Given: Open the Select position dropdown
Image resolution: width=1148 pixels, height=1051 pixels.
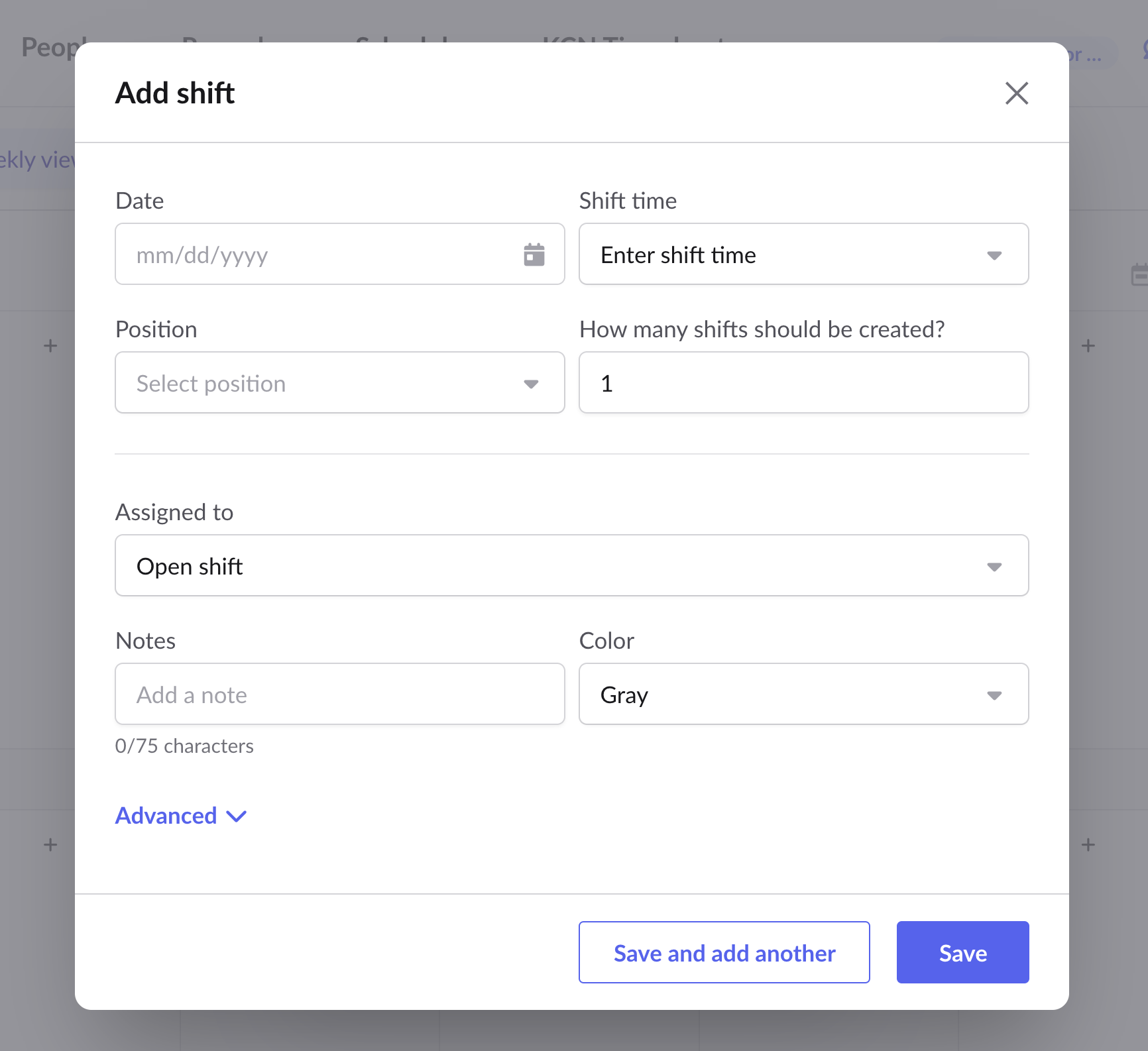Looking at the screenshot, I should (x=339, y=382).
